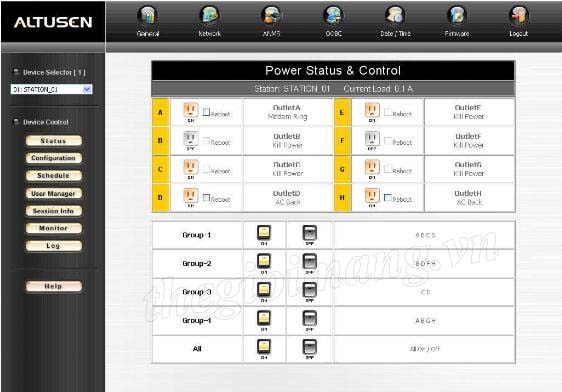This screenshot has width=562, height=392.
Task: Open the OOBC icon in top bar
Action: pyautogui.click(x=333, y=16)
